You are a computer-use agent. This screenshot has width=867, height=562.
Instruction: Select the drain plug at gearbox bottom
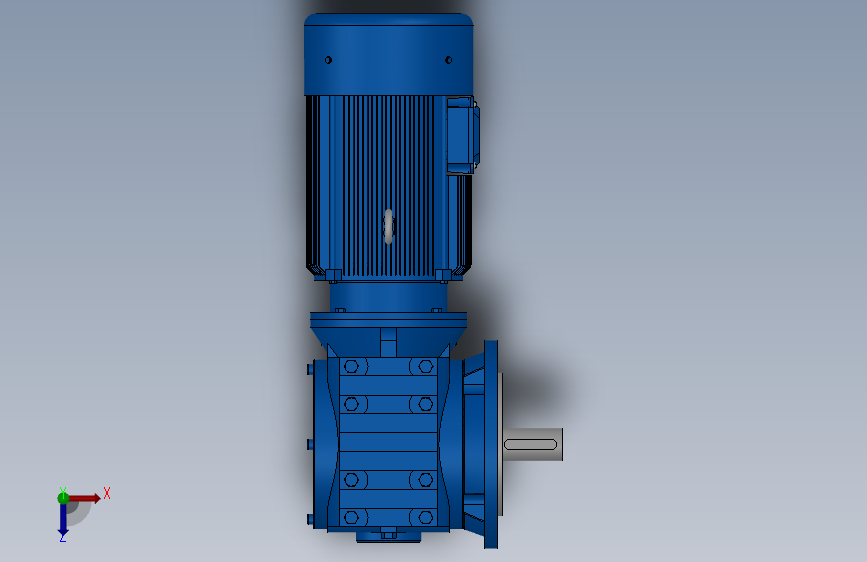(x=388, y=535)
